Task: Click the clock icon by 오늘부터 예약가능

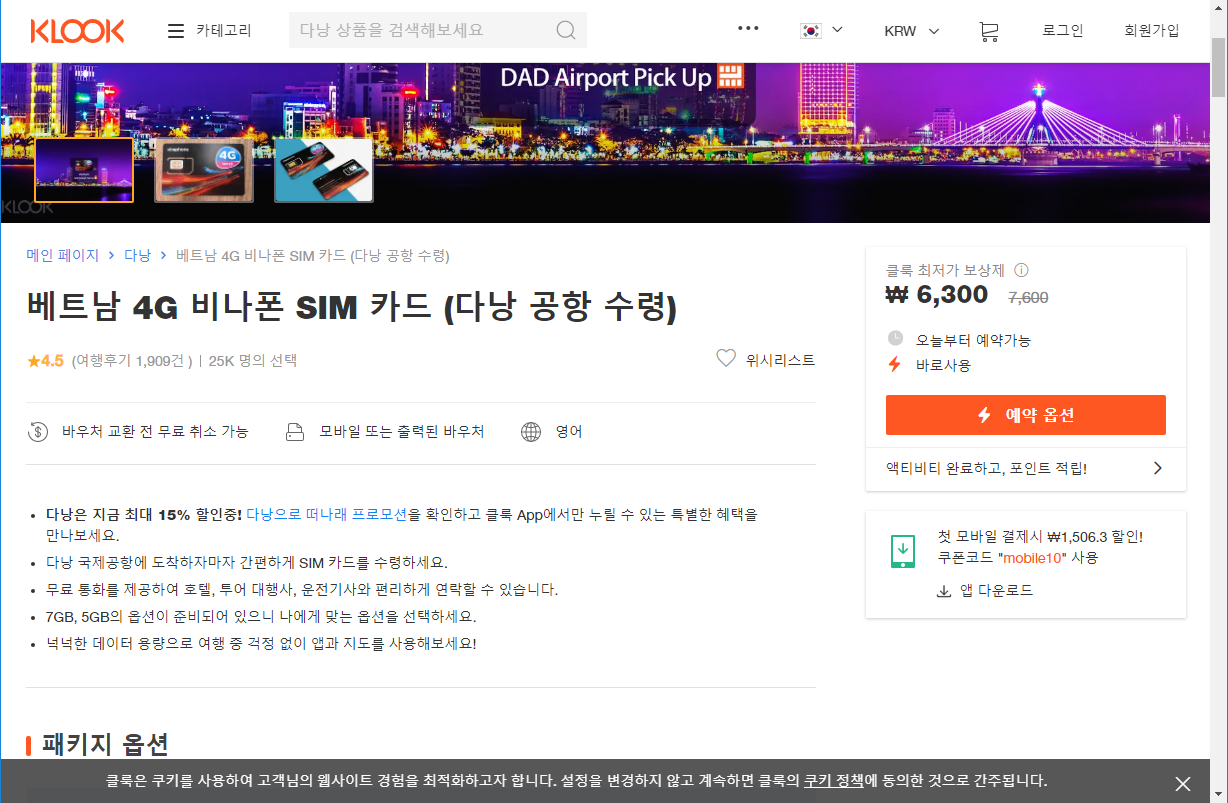Action: 895,339
